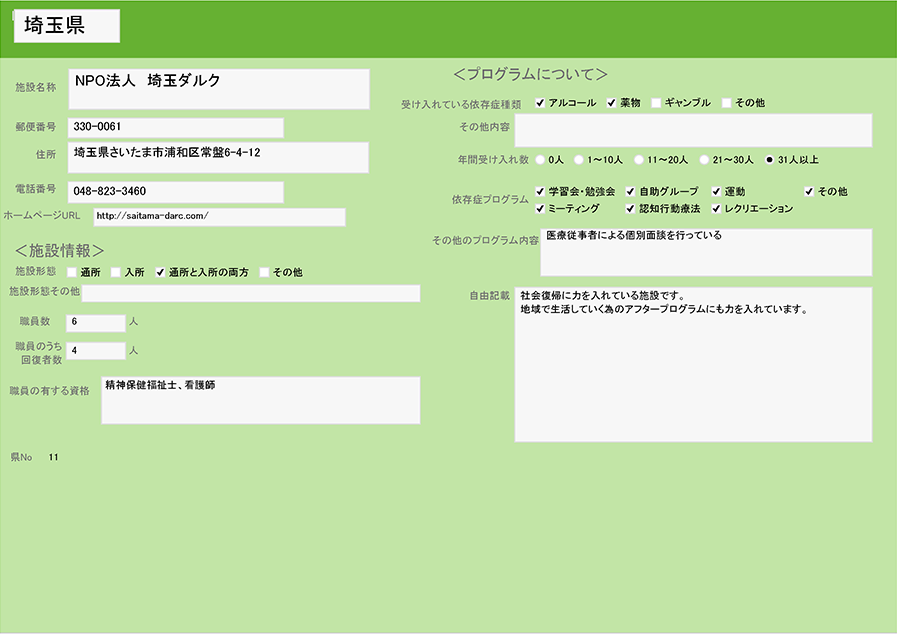The height and width of the screenshot is (634, 897).
Task: Open the saitama-darc.com homepage URL
Action: [x=219, y=217]
